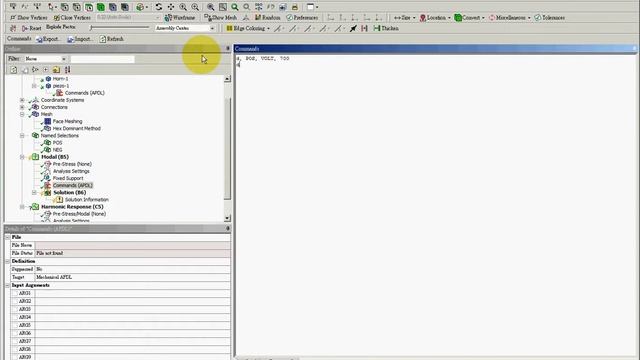Select the Face selection filter icon
The height and width of the screenshot is (360, 640).
click(x=89, y=7)
